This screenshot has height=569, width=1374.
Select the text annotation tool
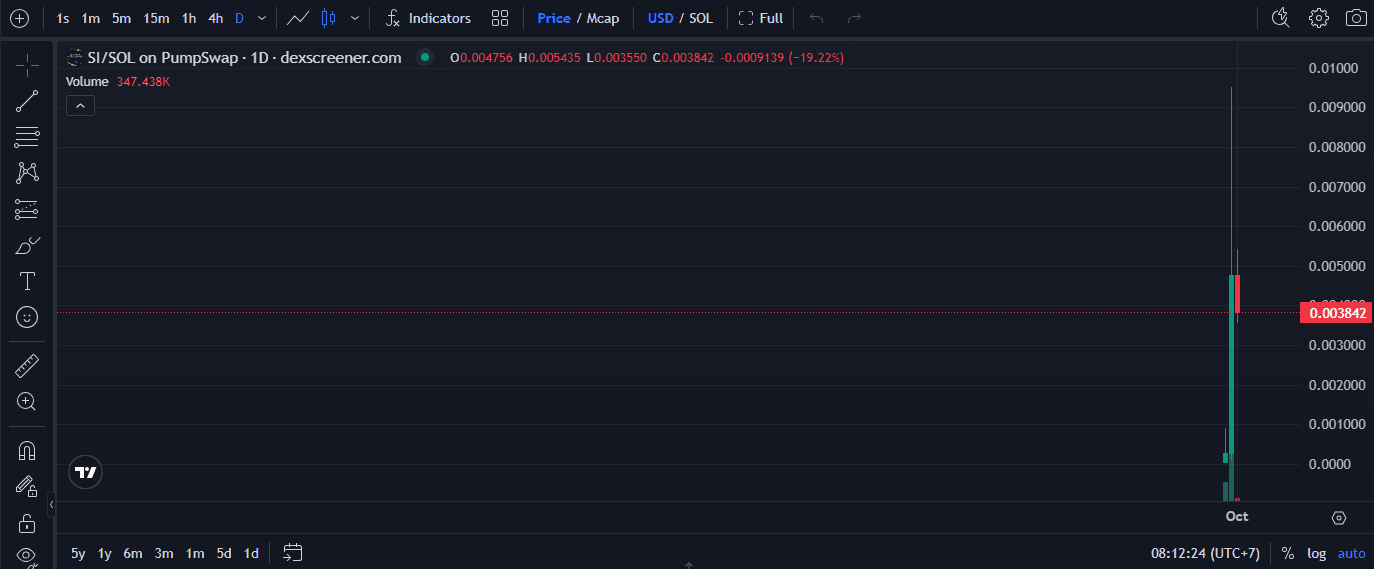[27, 281]
